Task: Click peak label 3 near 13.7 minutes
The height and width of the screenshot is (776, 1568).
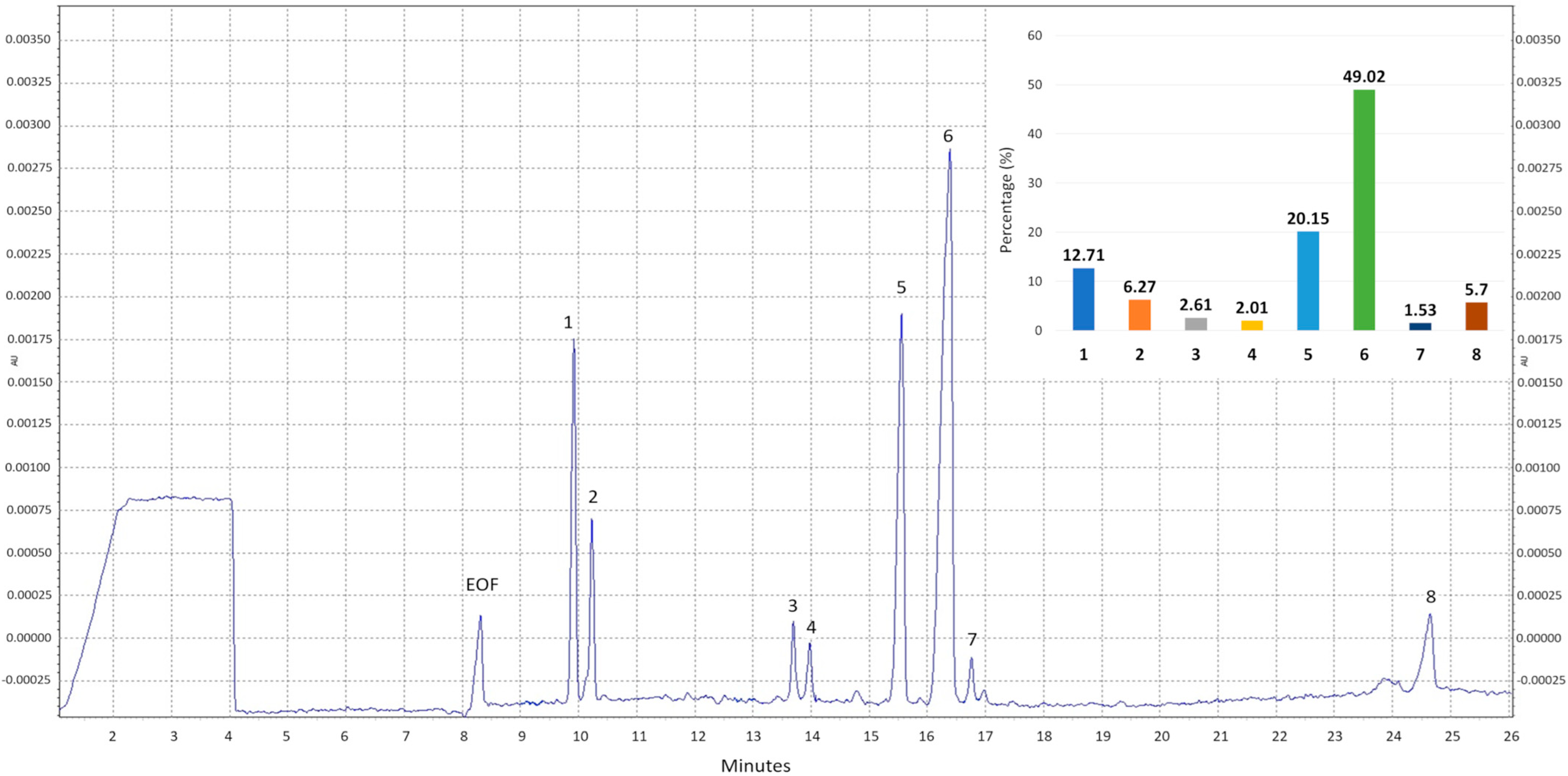Action: point(792,605)
